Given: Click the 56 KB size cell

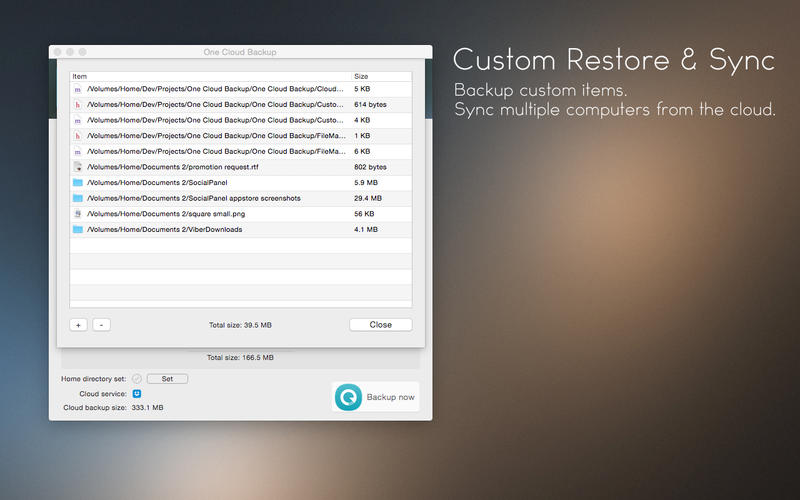Looking at the screenshot, I should coord(364,214).
